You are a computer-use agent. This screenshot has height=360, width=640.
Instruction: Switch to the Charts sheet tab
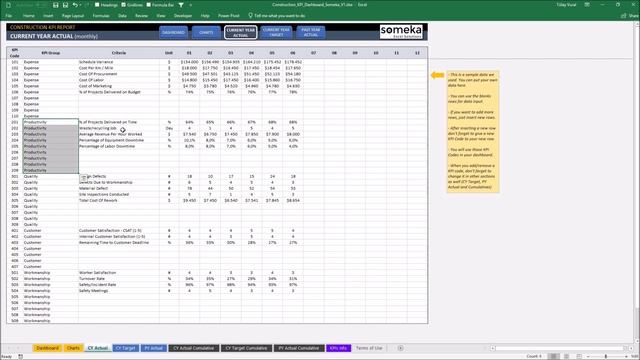point(73,348)
